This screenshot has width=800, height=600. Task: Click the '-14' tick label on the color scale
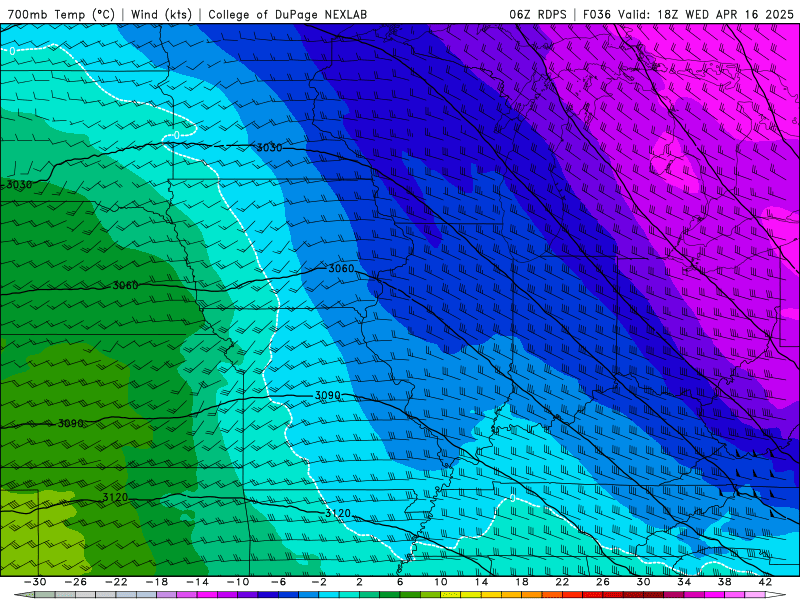point(197,582)
